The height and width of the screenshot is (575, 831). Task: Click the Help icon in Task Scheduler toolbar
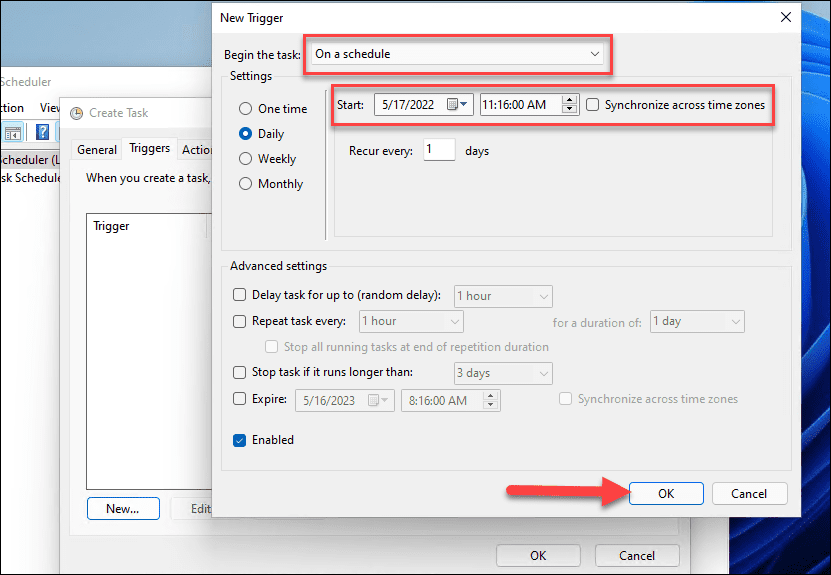click(x=43, y=132)
